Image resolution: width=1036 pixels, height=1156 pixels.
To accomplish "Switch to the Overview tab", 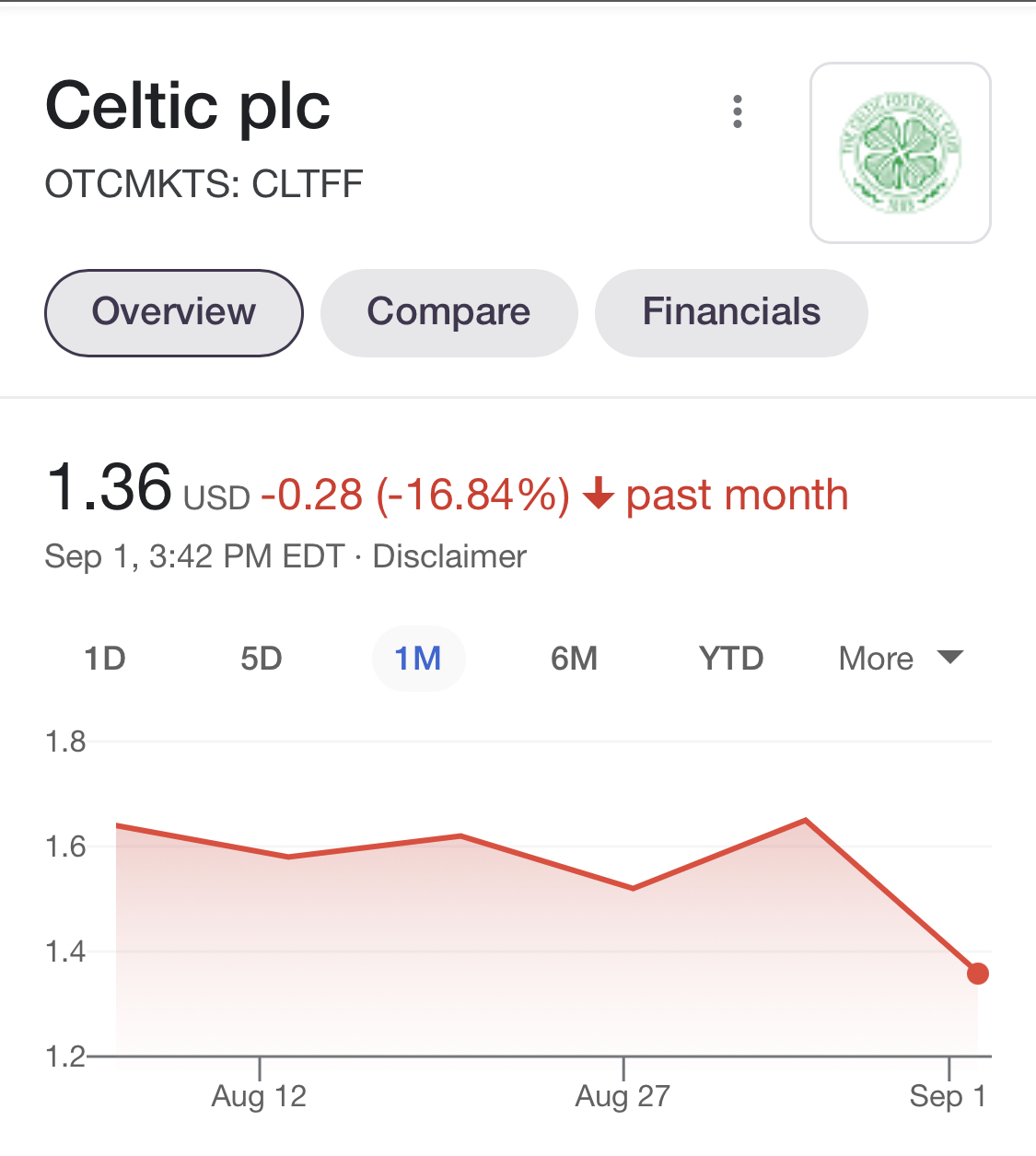I will coord(174,313).
